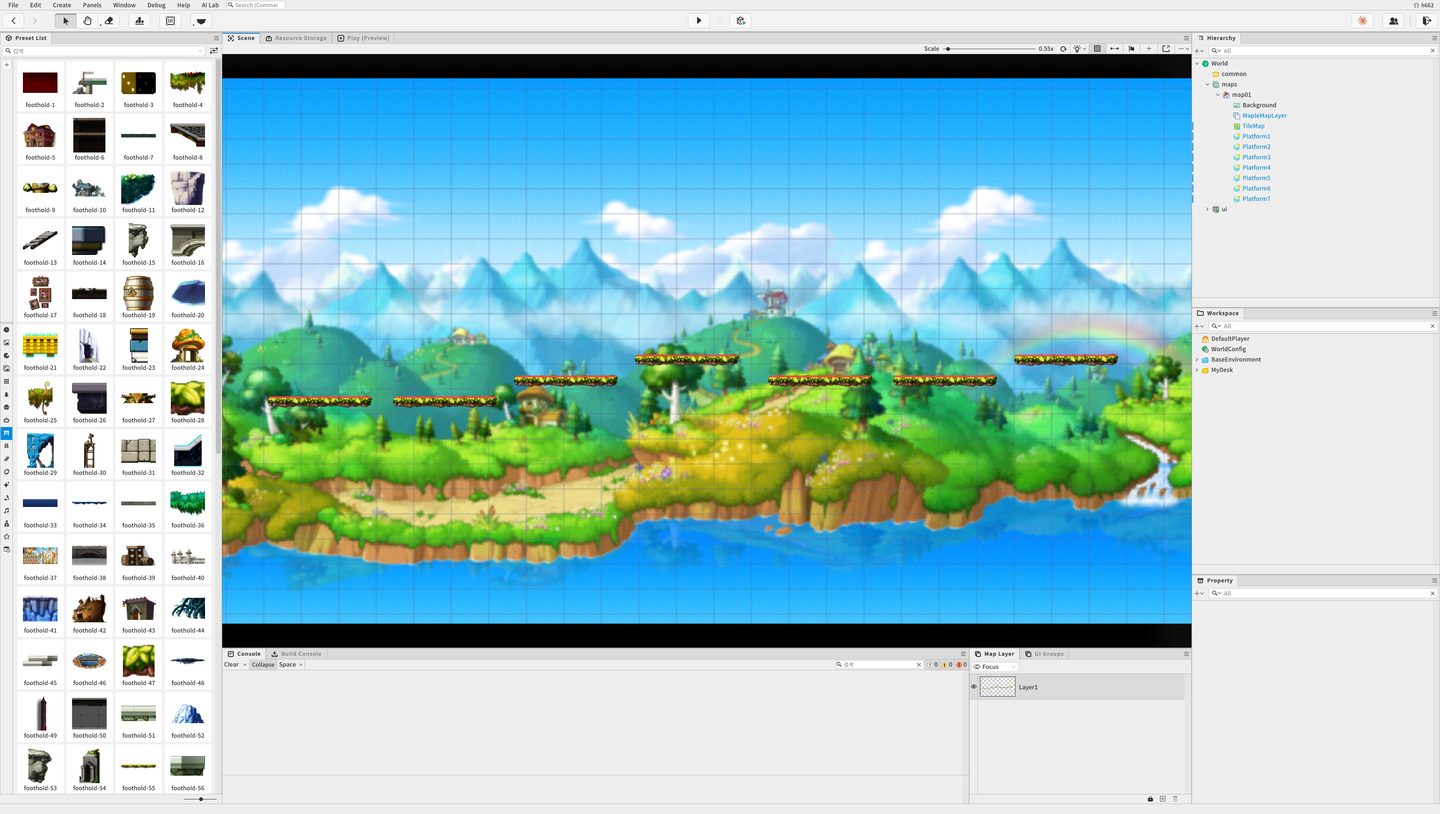Open the more options ellipsis dropdown in Scene toolbar
This screenshot has width=1440, height=814.
pos(1183,48)
